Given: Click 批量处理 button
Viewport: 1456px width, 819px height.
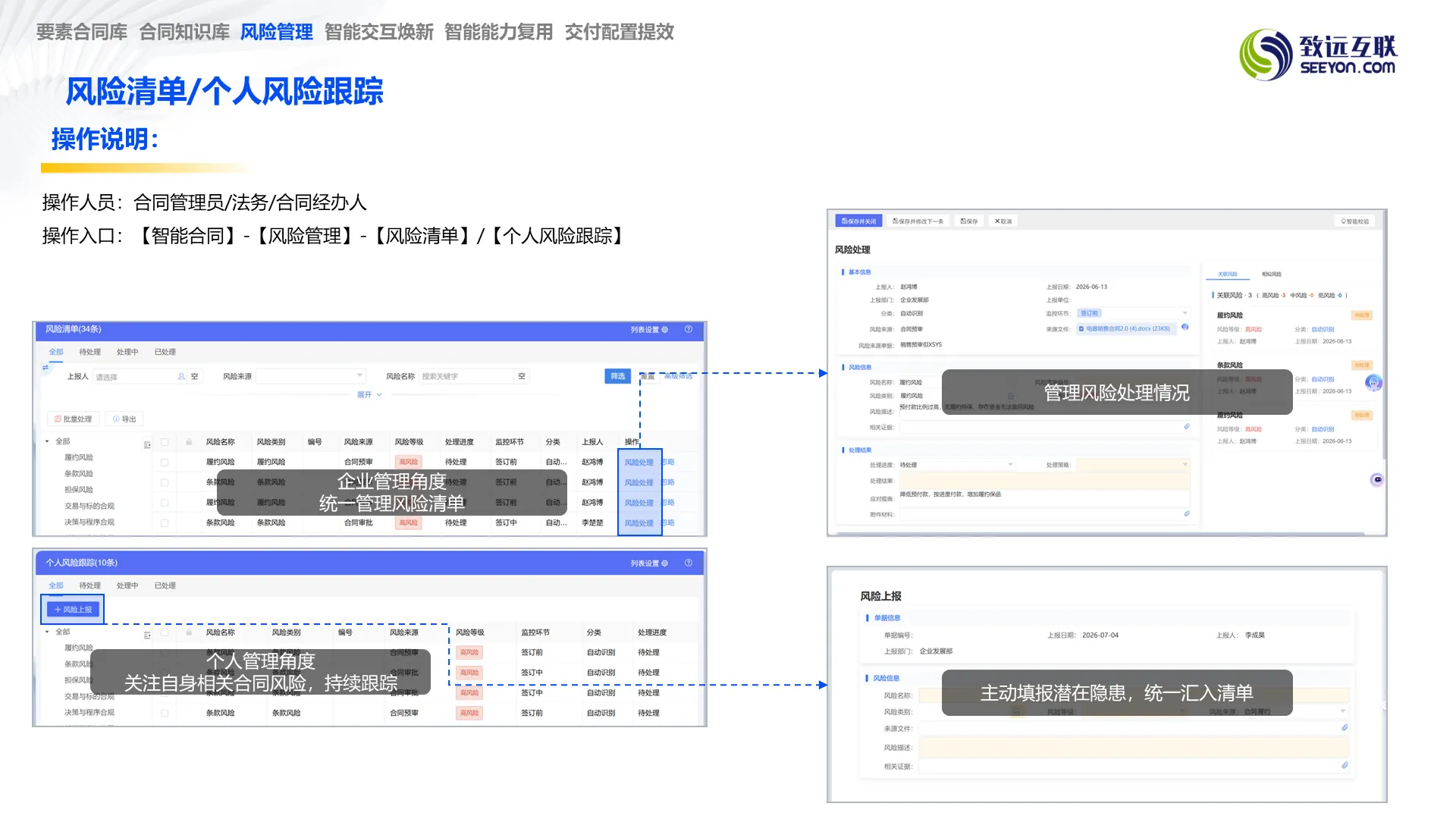Looking at the screenshot, I should click(x=73, y=419).
